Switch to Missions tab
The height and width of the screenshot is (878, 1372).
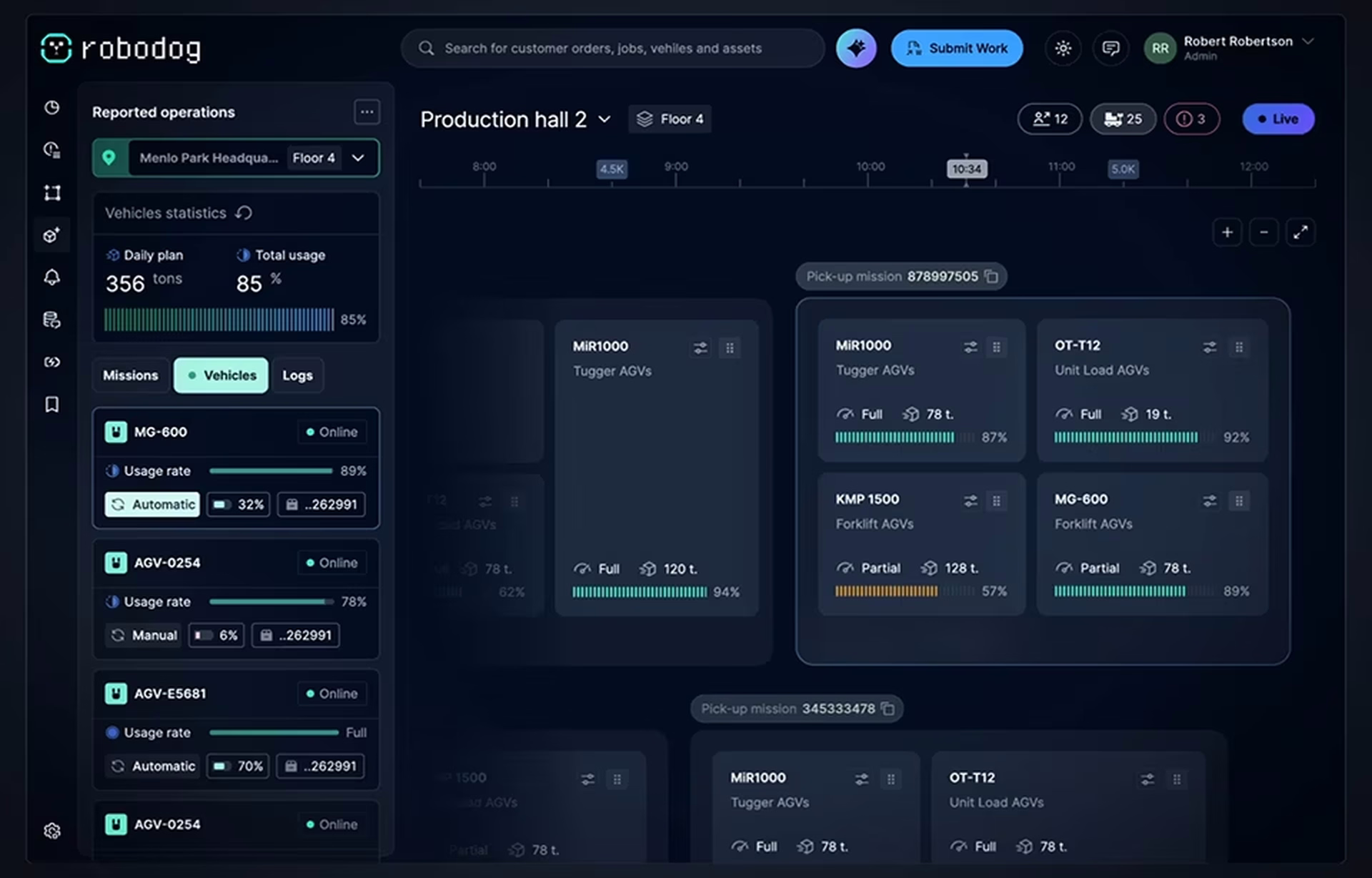point(131,375)
